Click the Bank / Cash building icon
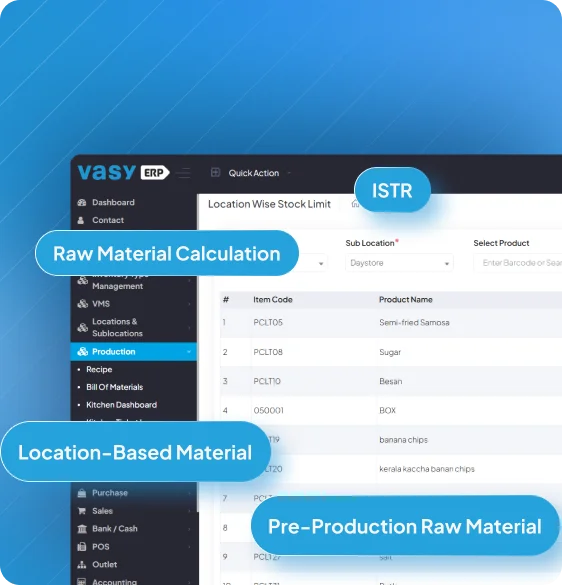The image size is (562, 585). click(x=82, y=529)
